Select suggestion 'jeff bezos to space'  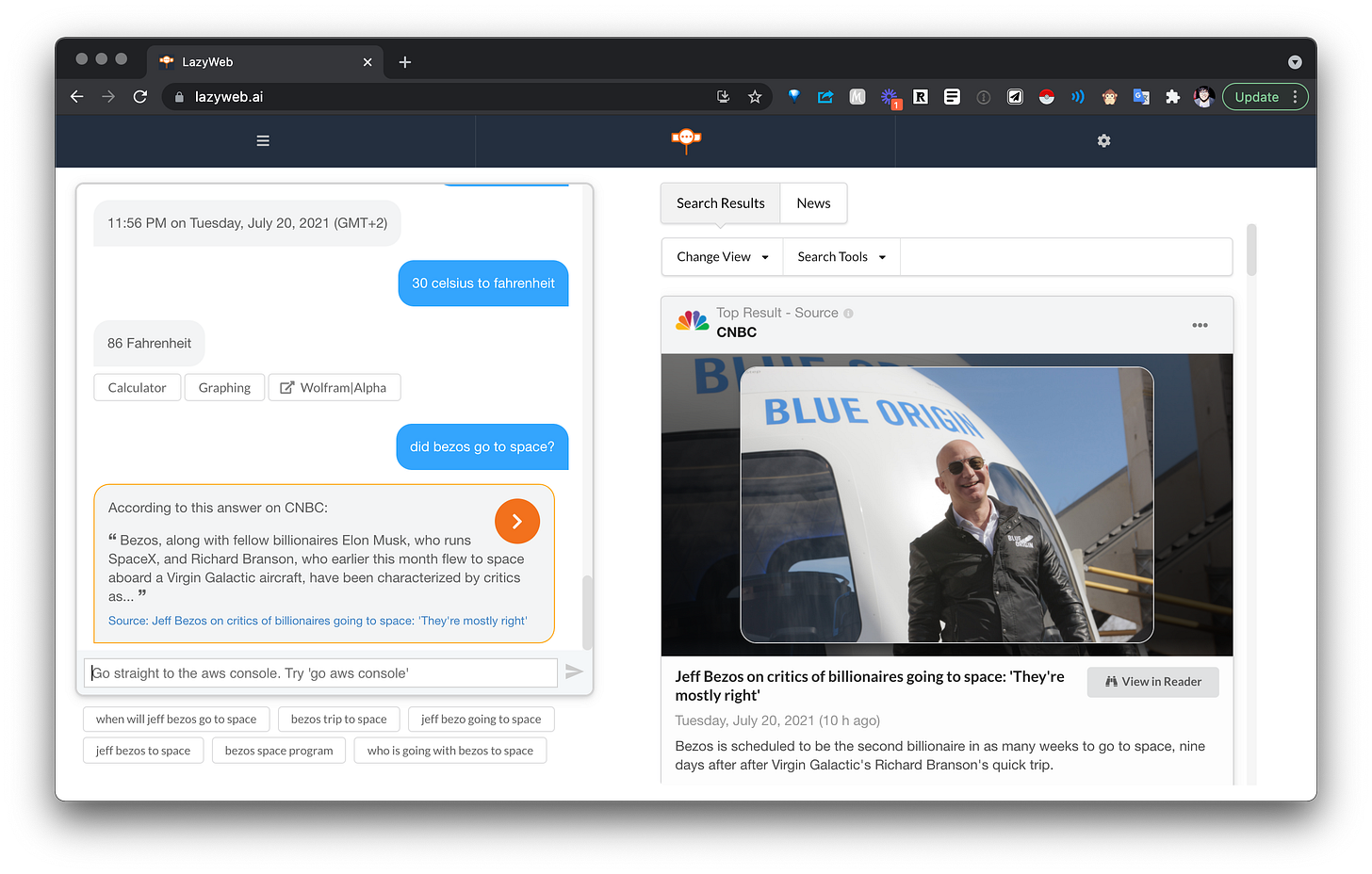(143, 752)
